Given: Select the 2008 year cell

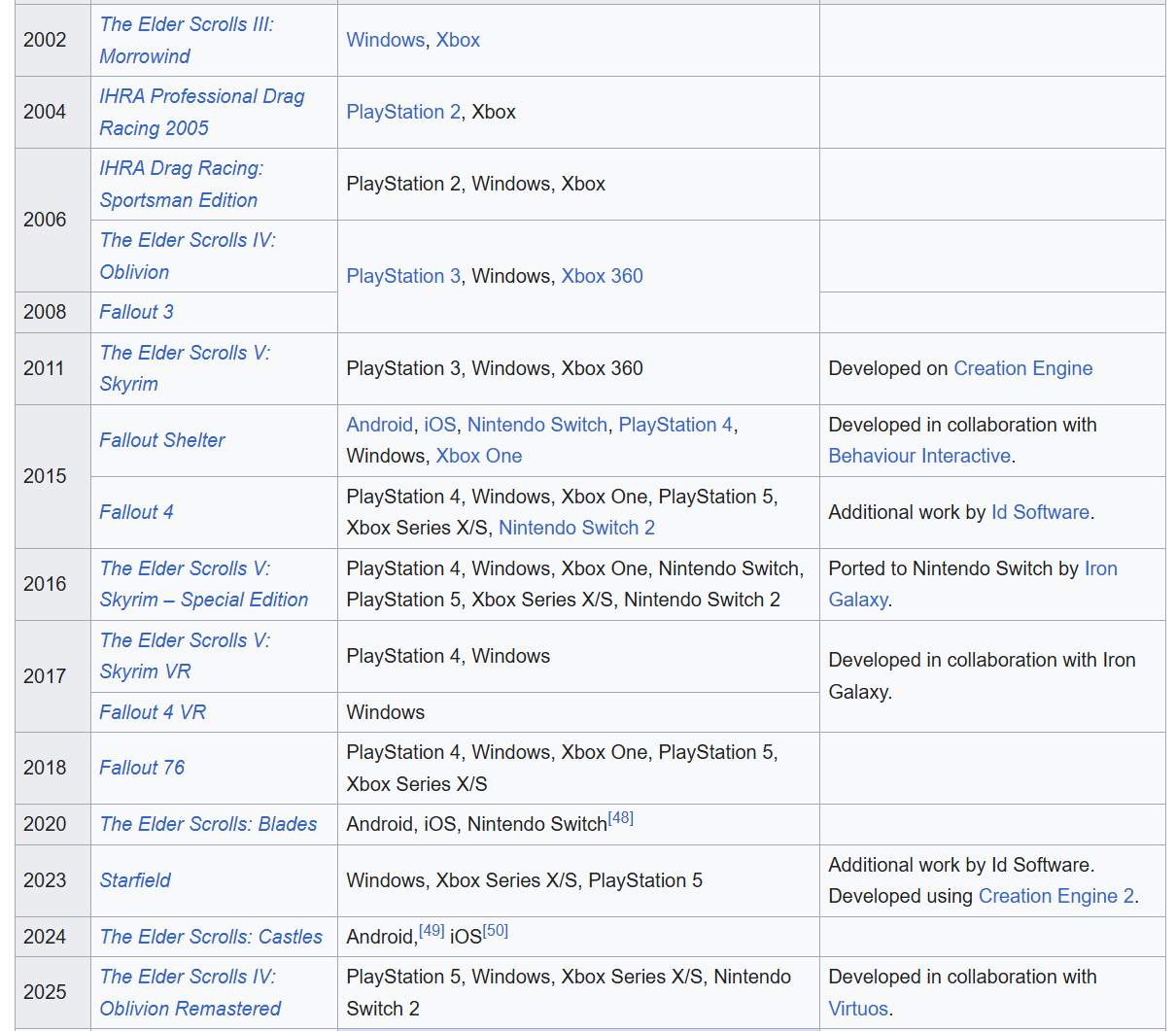Looking at the screenshot, I should tap(52, 312).
